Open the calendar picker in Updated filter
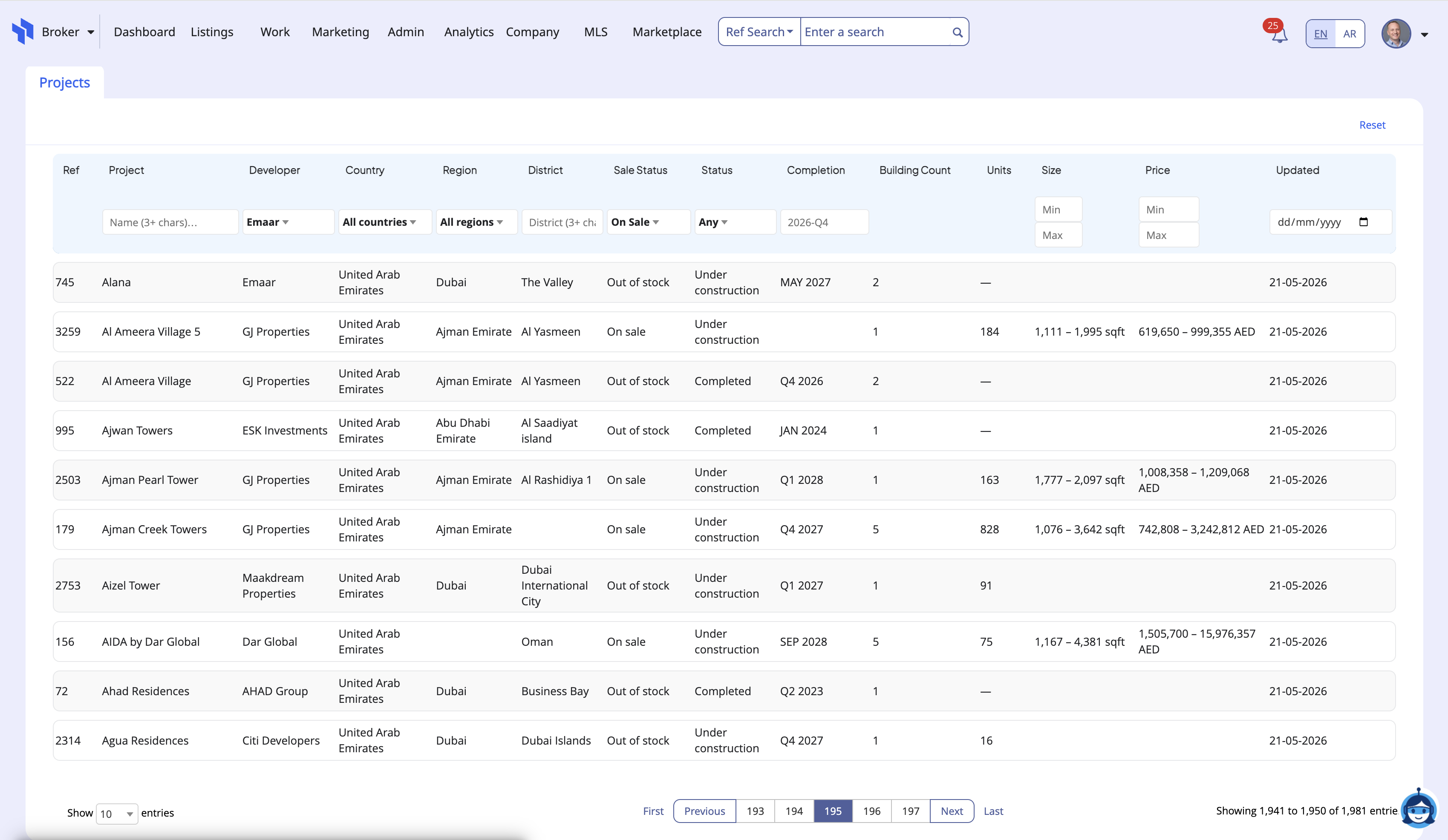This screenshot has height=840, width=1448. coord(1364,222)
